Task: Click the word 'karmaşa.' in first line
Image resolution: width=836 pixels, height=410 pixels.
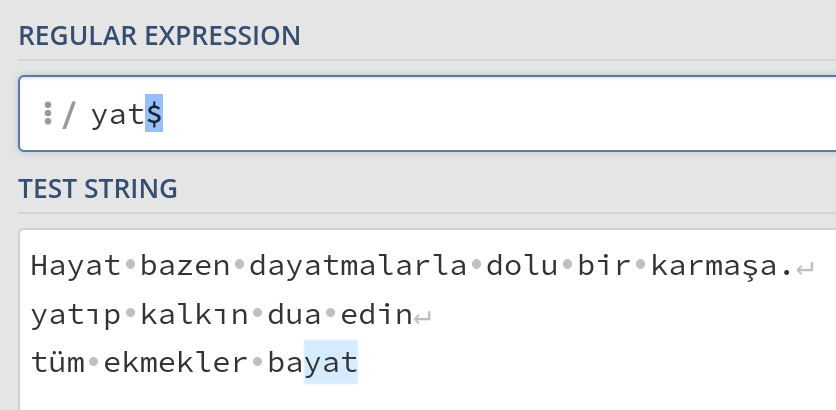Action: pyautogui.click(x=721, y=267)
